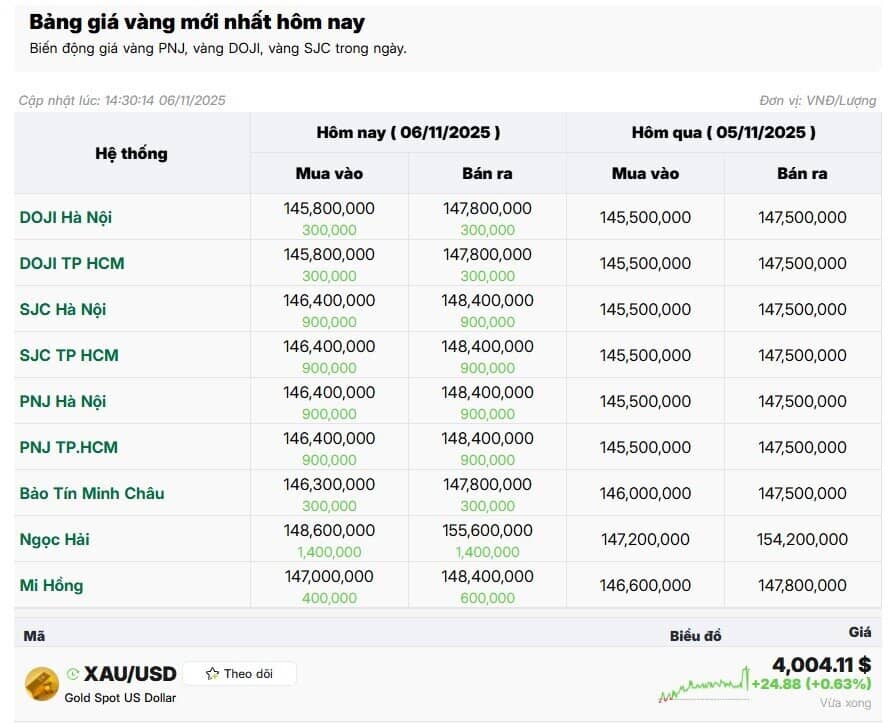The width and height of the screenshot is (888, 723).
Task: Click Mua vào header under Hôm nay
Action: (x=329, y=174)
